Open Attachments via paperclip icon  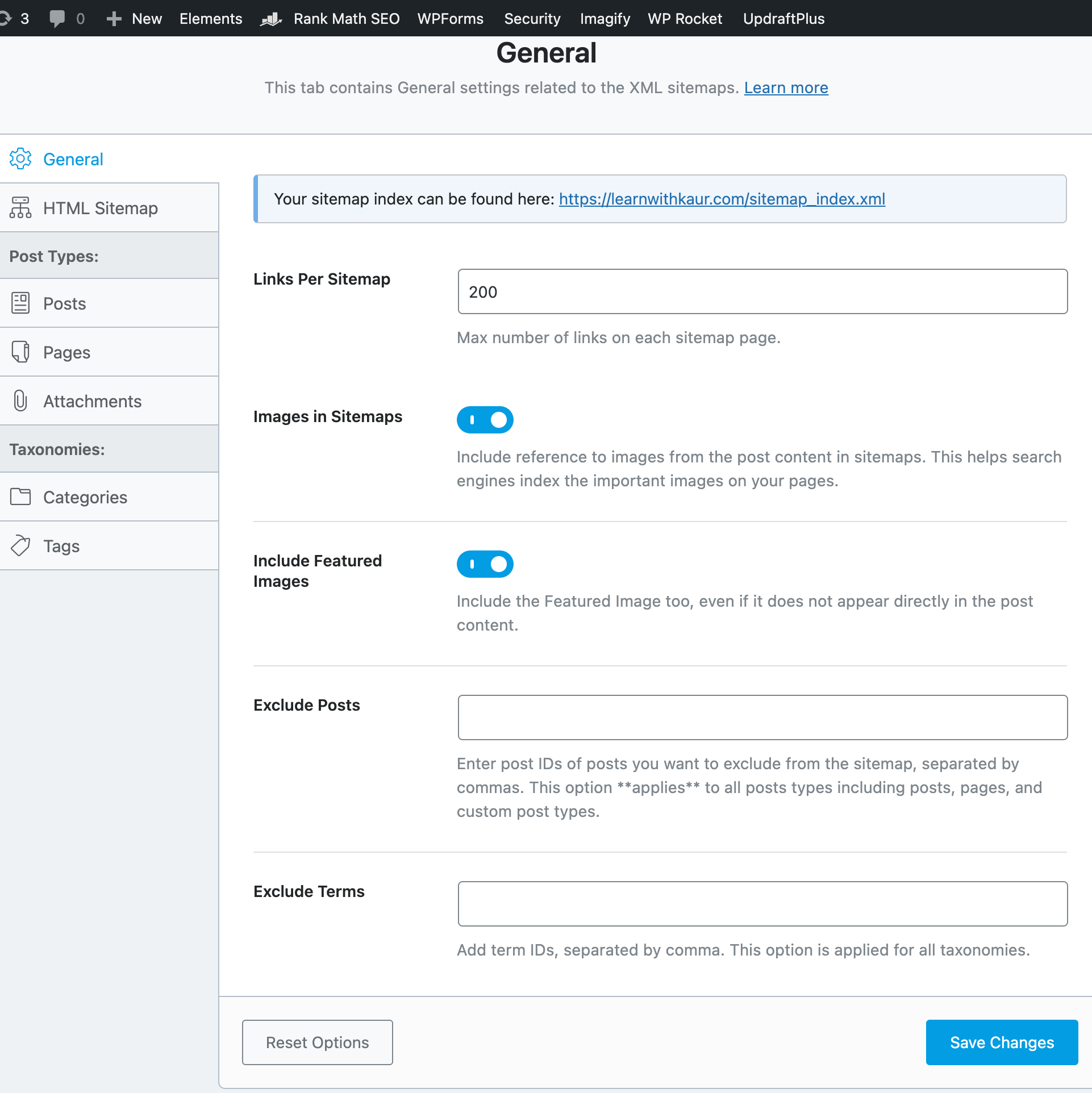[20, 401]
